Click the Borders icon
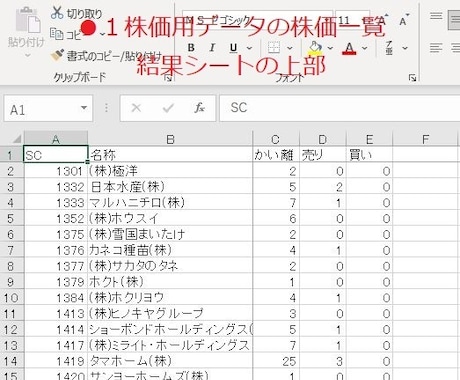The image size is (460, 380). click(274, 48)
